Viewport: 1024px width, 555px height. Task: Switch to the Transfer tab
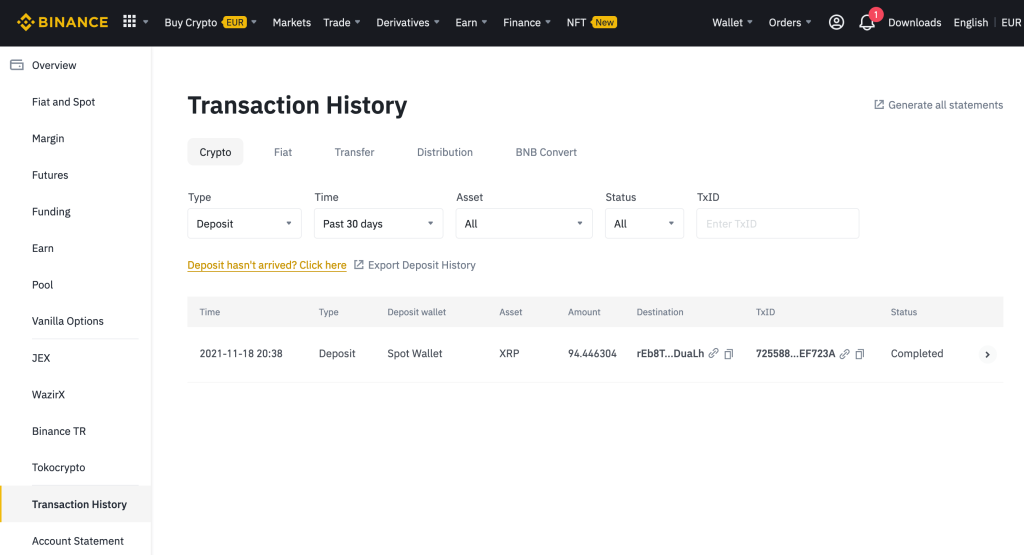(354, 151)
